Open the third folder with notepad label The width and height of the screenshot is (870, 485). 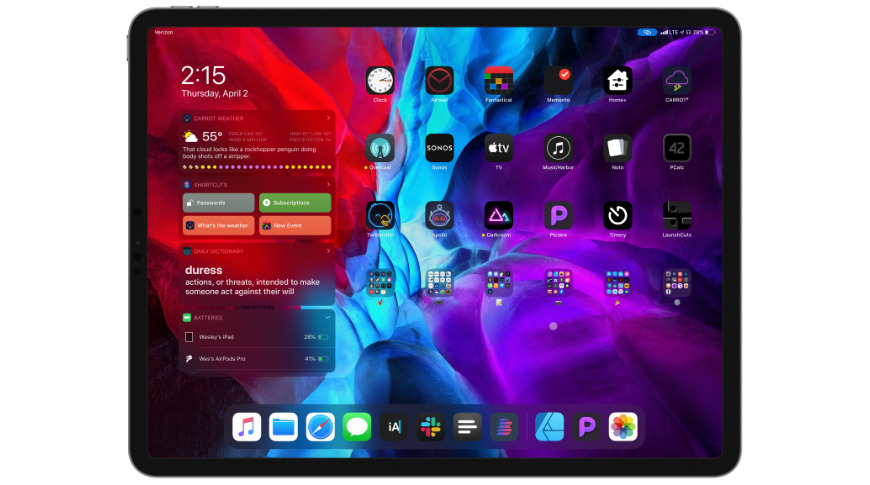[499, 282]
